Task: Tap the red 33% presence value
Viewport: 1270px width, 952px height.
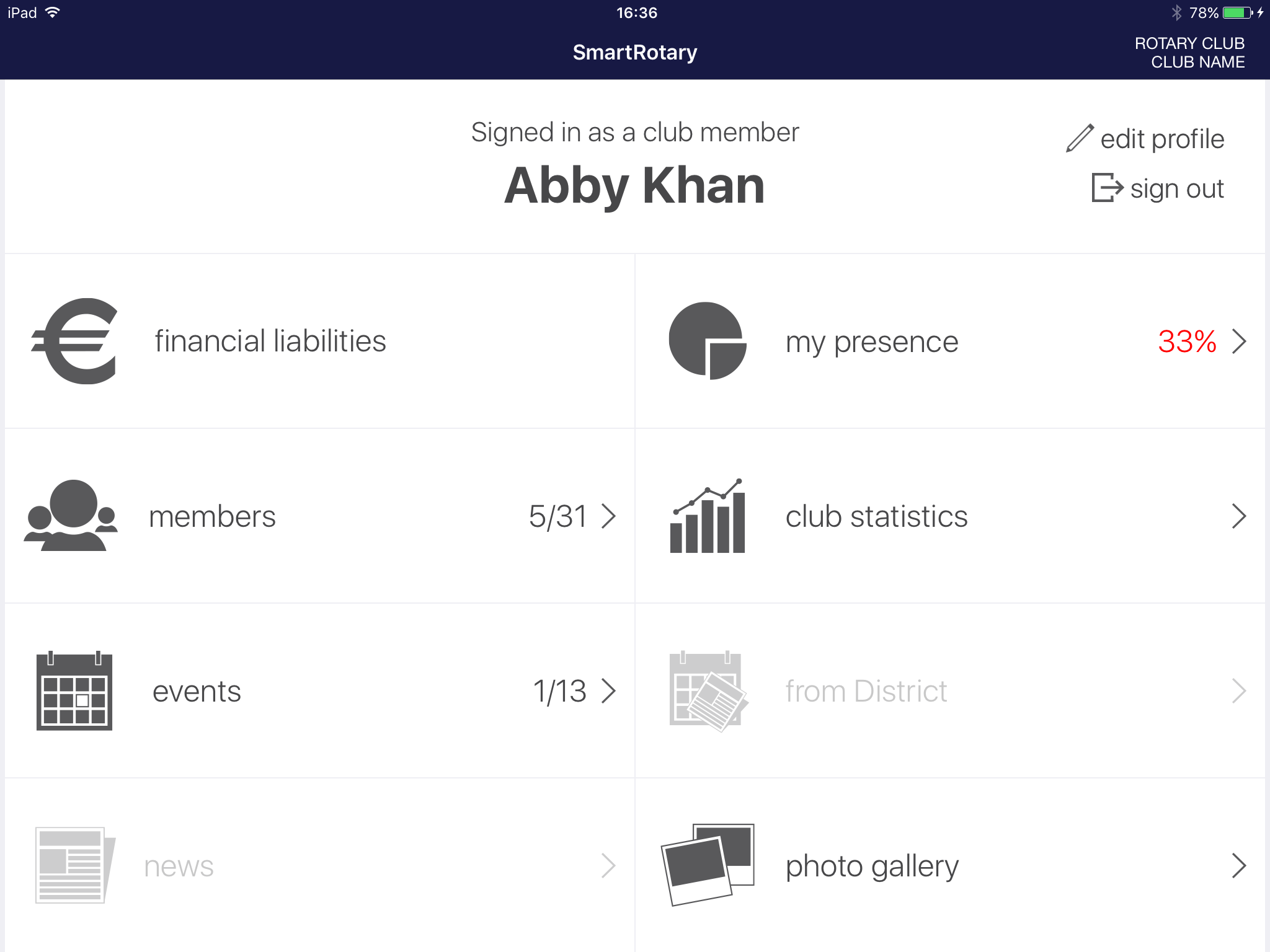Action: [x=1187, y=341]
